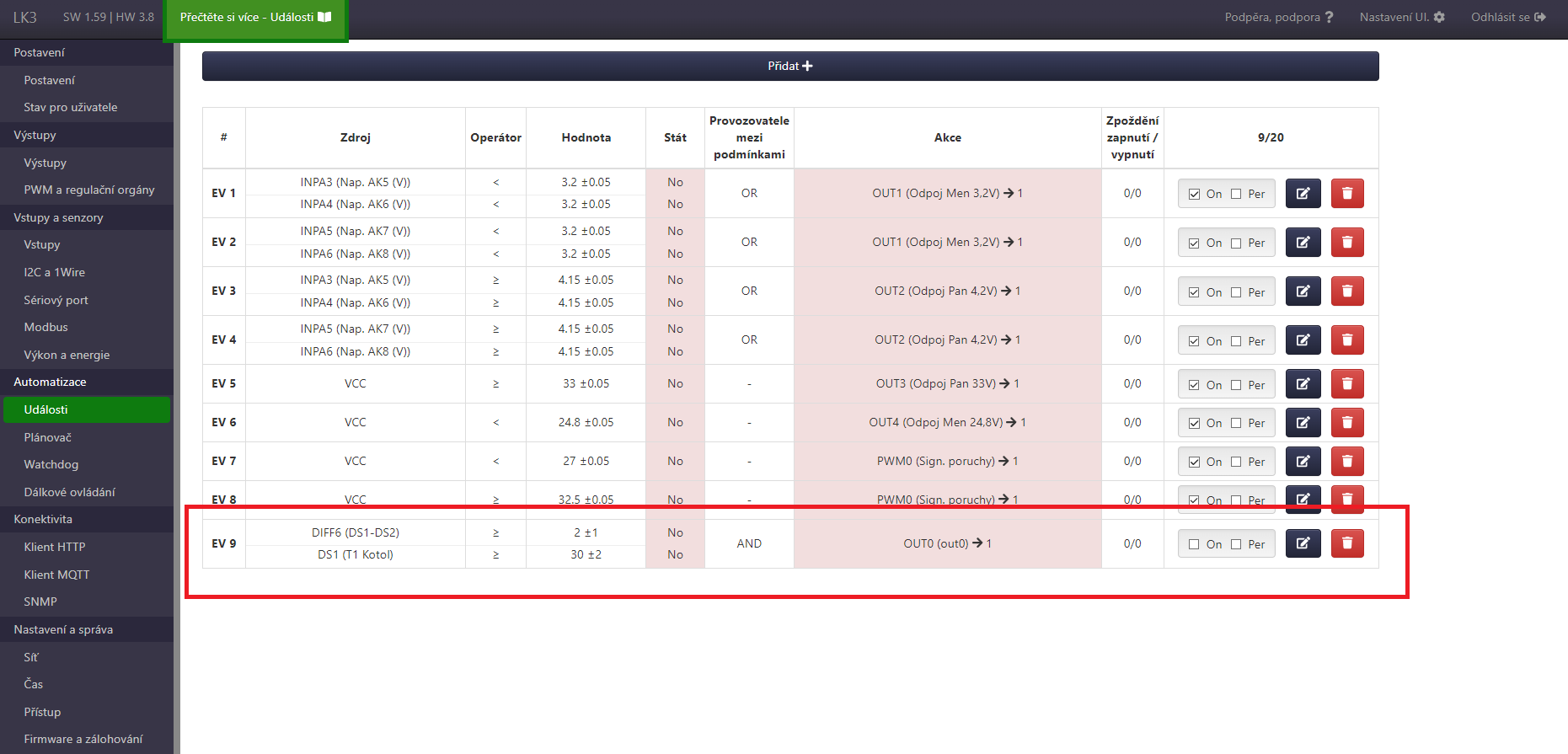The height and width of the screenshot is (754, 1568).
Task: Tick the Per checkbox for EV 5
Action: [x=1236, y=385]
